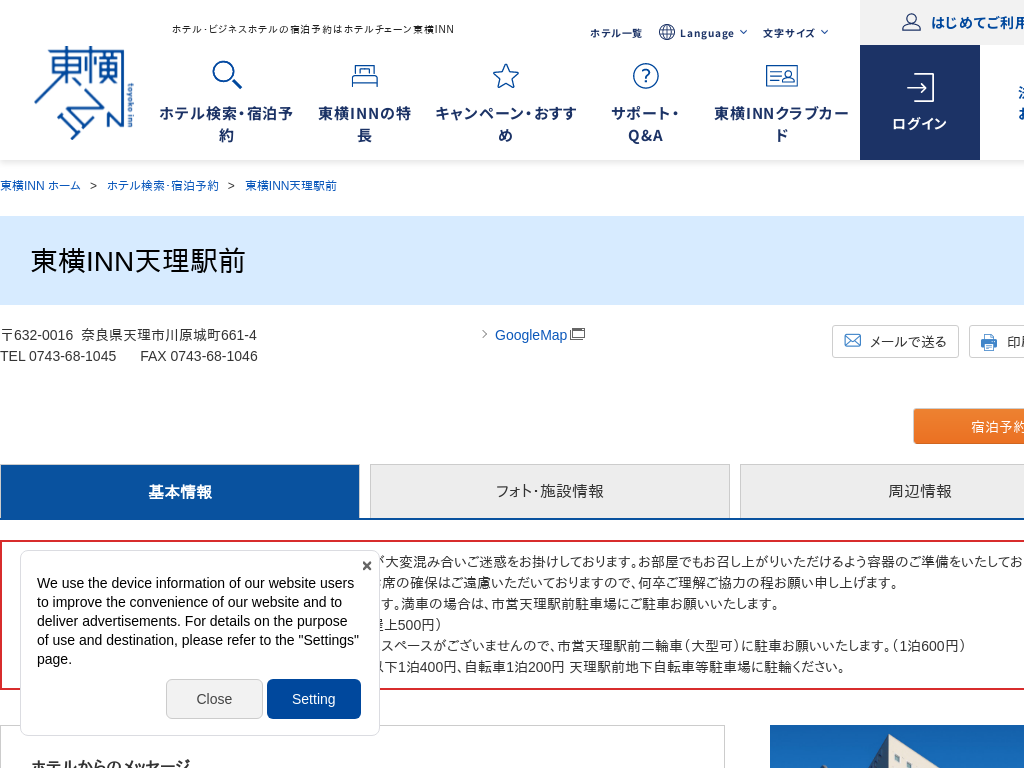Screen dimensions: 1024x768
Task: Click the question mark support icon
Action: pos(645,76)
